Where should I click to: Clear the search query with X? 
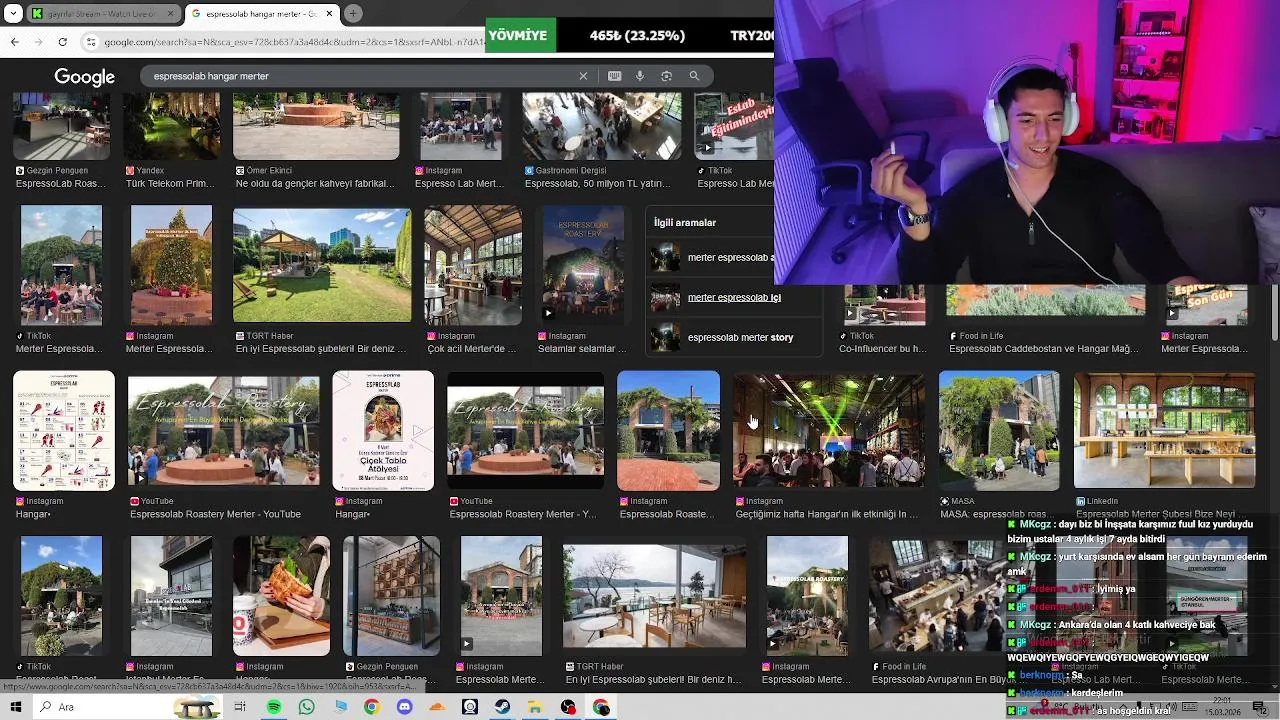(x=583, y=76)
